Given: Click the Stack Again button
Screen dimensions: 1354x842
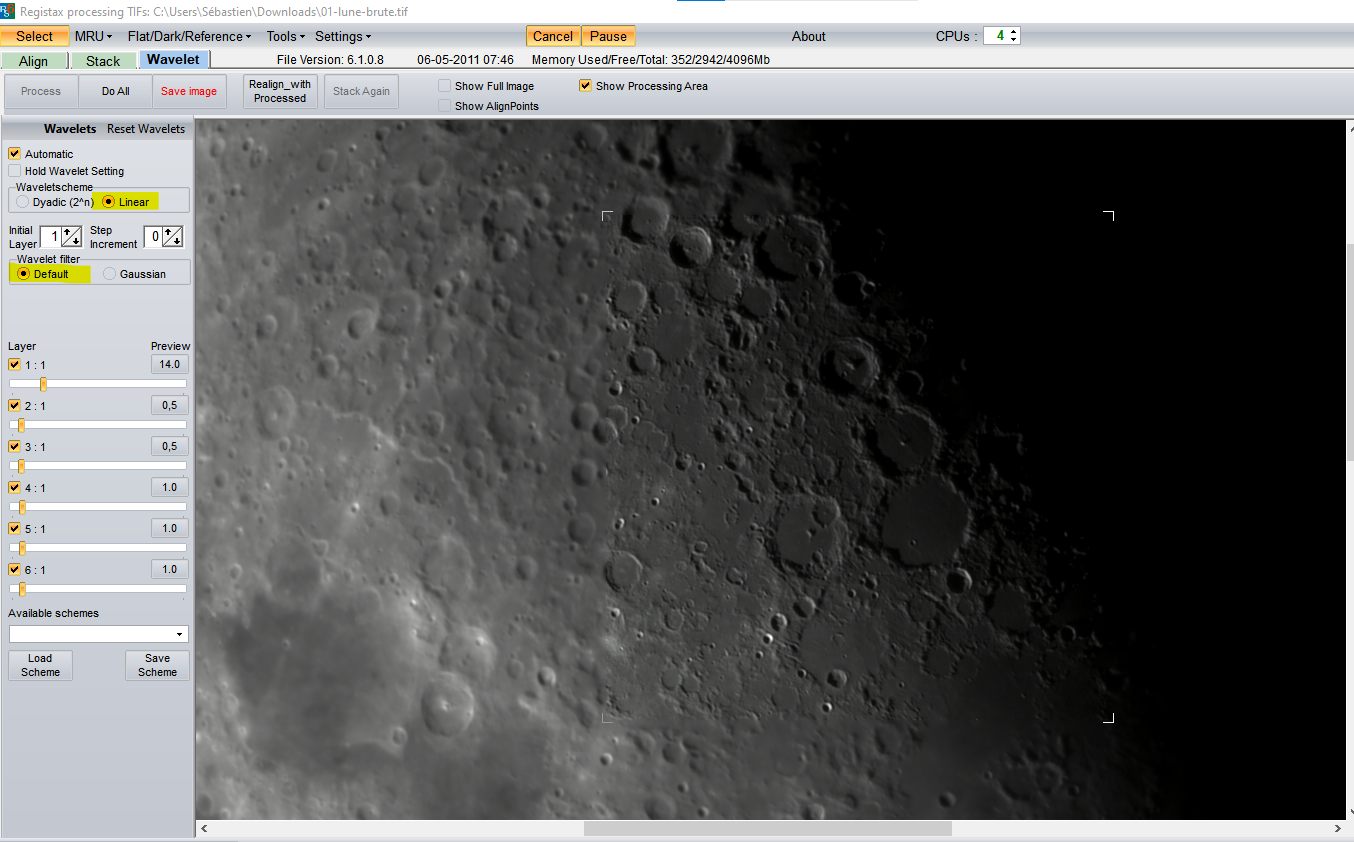Looking at the screenshot, I should (362, 91).
